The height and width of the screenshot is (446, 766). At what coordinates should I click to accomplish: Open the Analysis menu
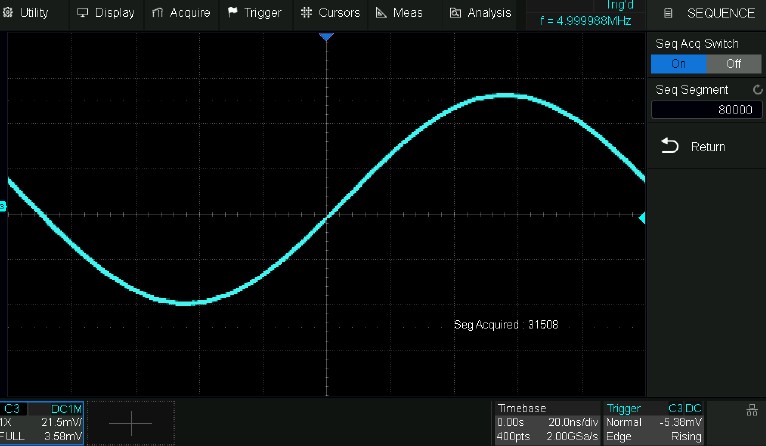(481, 13)
